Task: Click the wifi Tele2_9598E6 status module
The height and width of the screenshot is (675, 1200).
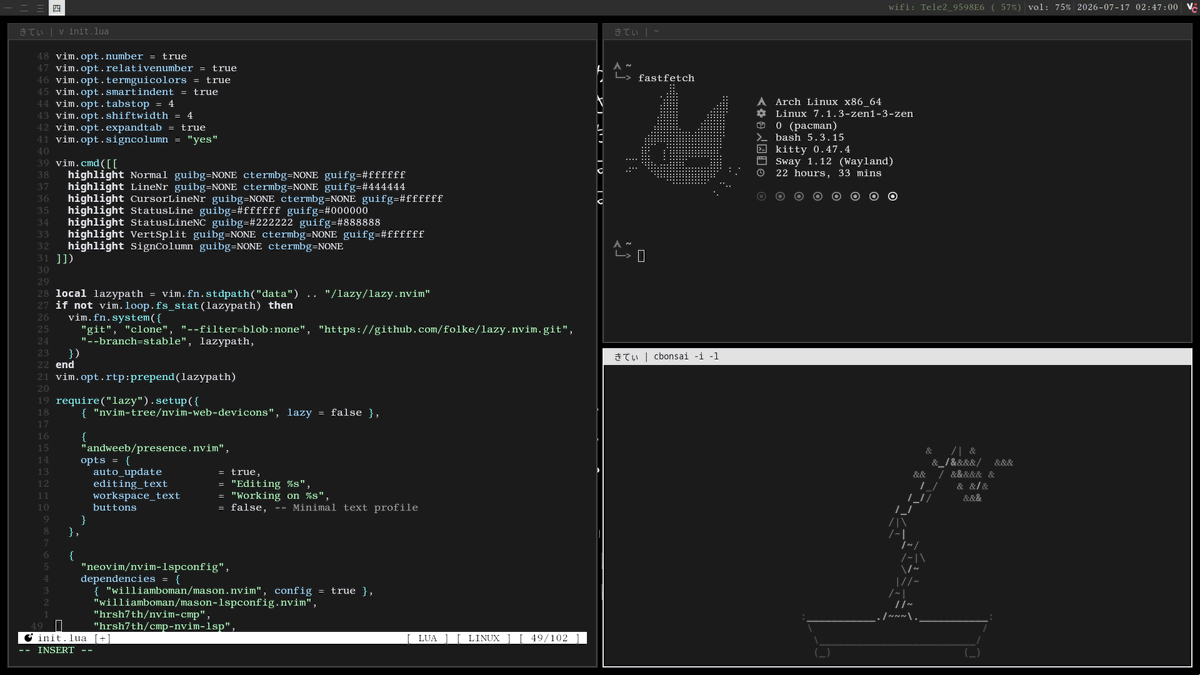Action: pyautogui.click(x=955, y=7)
